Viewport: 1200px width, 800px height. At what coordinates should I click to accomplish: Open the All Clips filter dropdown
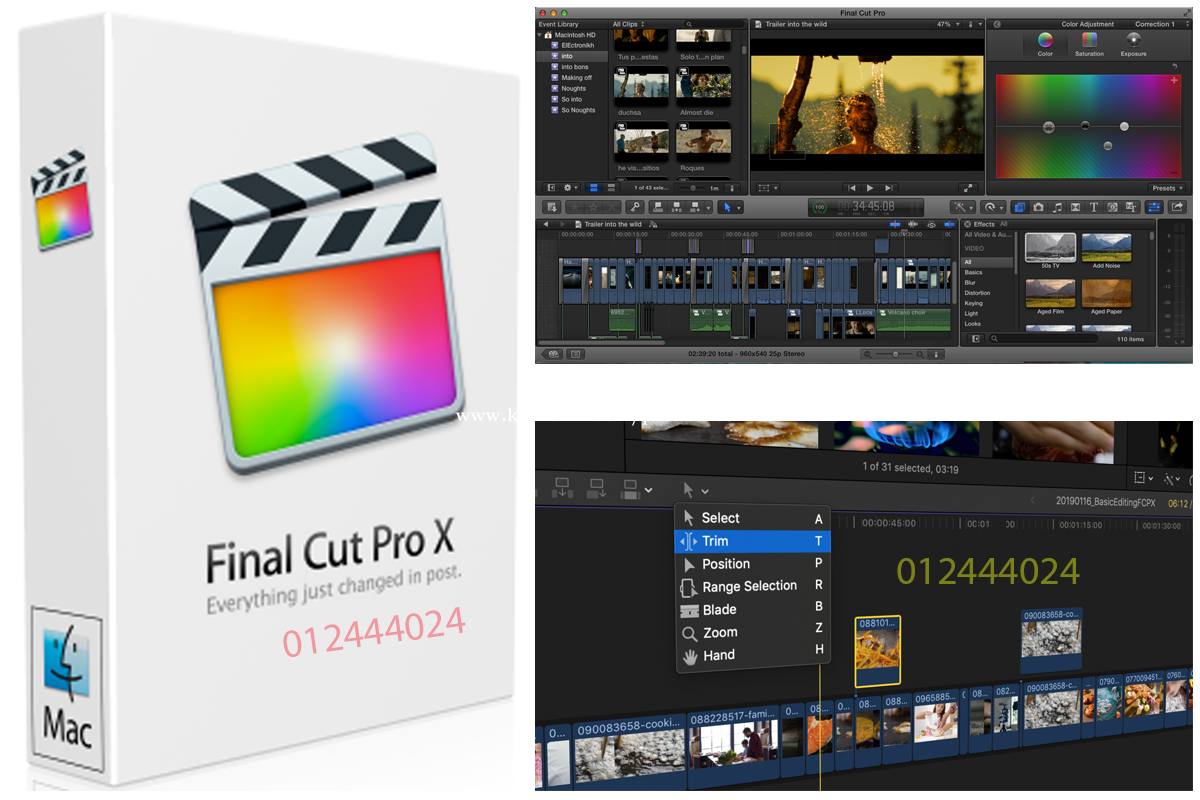628,24
